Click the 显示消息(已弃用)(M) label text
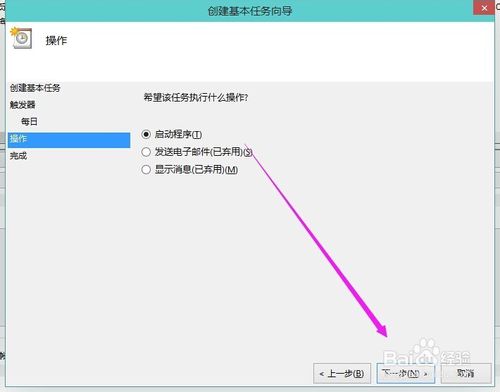 tap(196, 170)
